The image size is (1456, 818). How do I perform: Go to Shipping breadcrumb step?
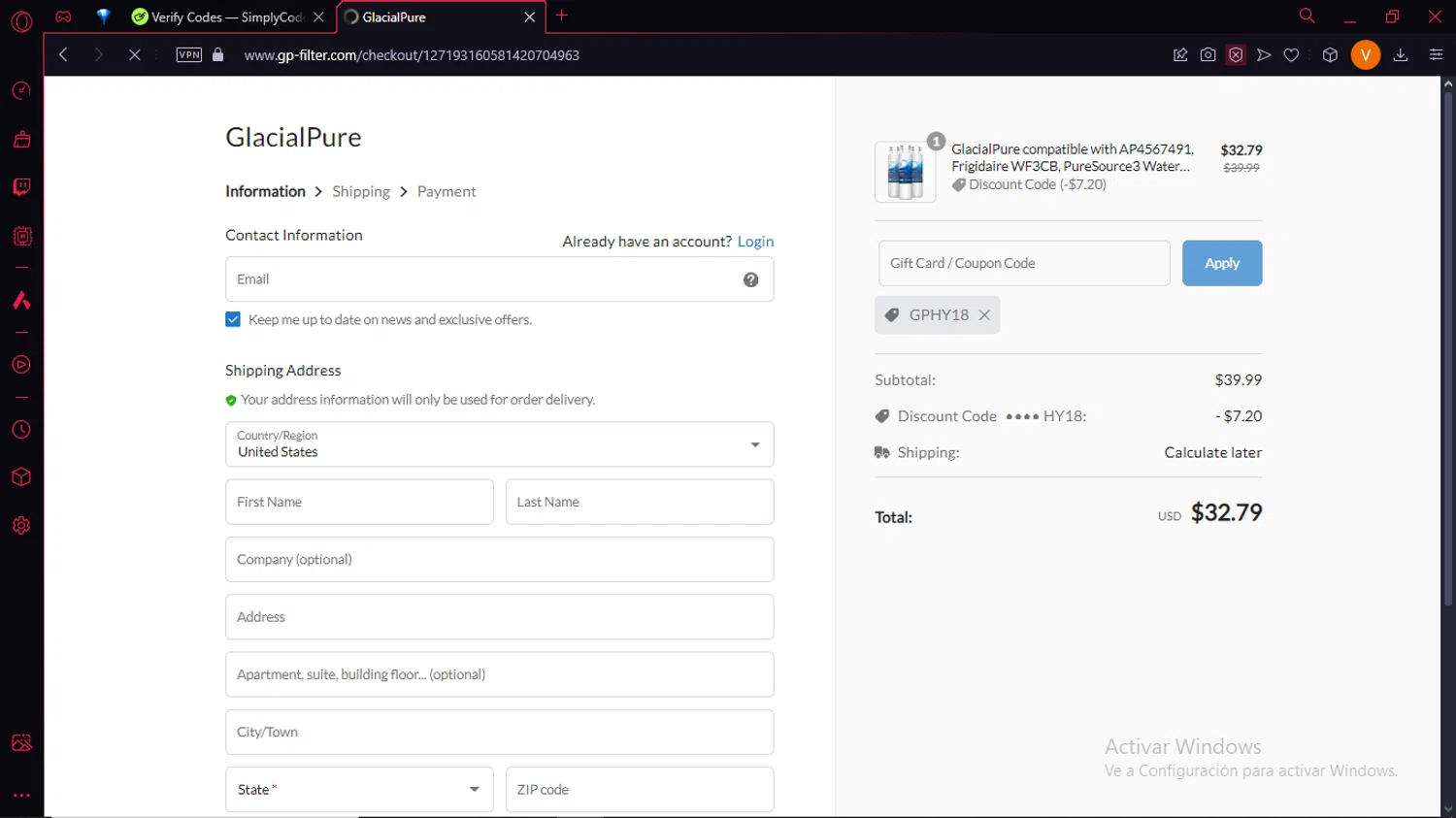coord(361,191)
